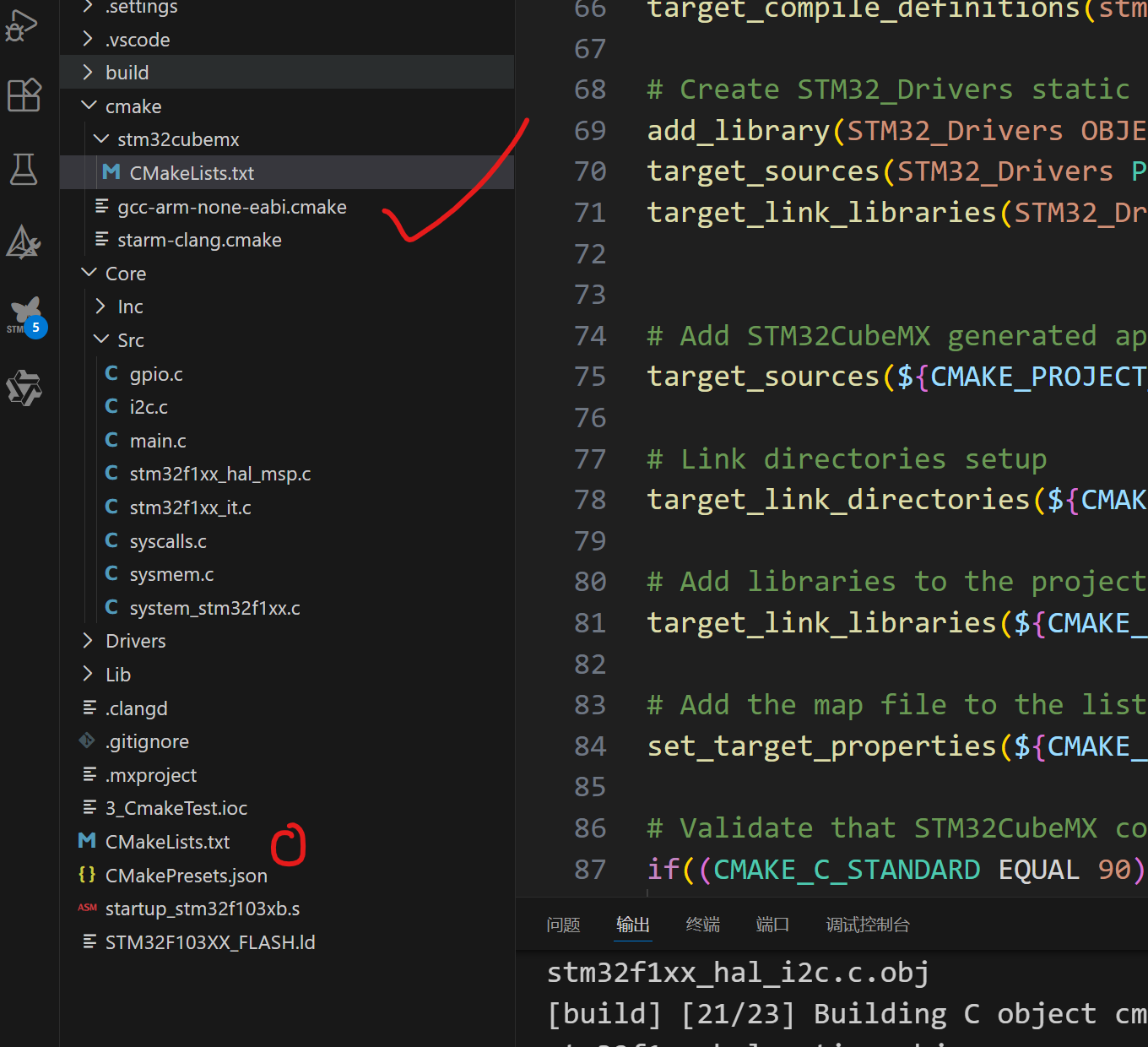Click the C icon beside main.c
Screen dimensions: 1148x1047
pyautogui.click(x=111, y=440)
